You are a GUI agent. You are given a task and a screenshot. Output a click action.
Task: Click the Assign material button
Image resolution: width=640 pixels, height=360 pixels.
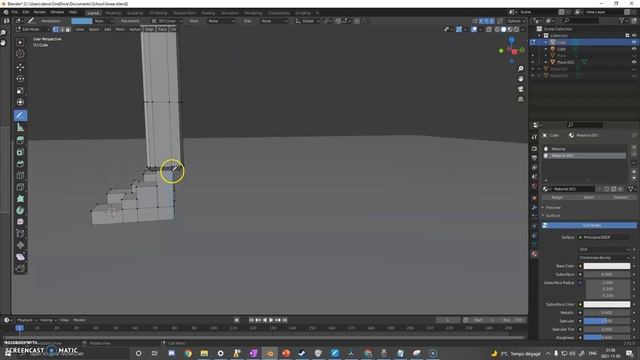point(557,197)
